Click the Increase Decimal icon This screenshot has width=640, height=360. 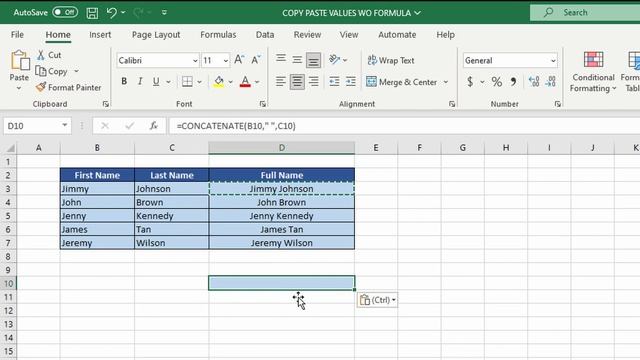534,82
